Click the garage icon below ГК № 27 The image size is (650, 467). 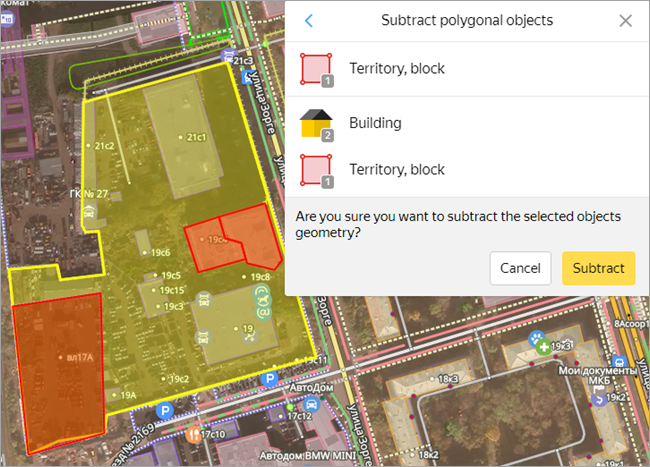coord(90,211)
